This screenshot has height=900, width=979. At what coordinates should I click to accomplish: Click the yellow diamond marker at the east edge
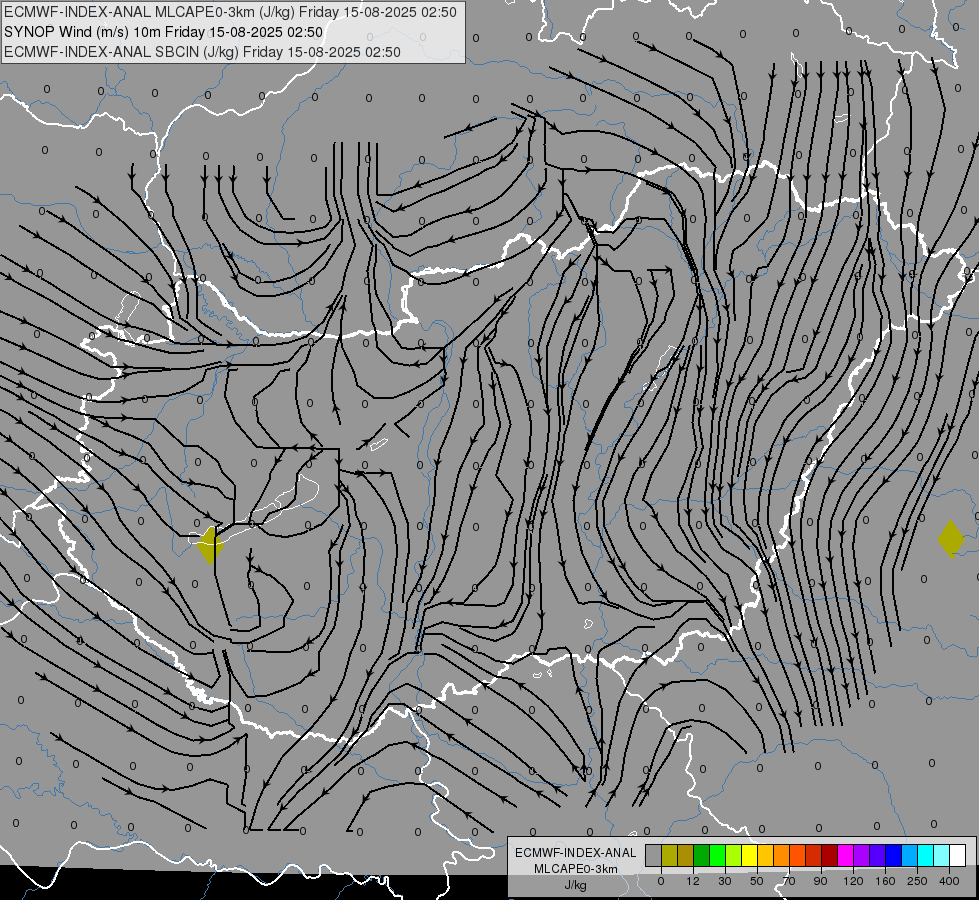pos(951,539)
